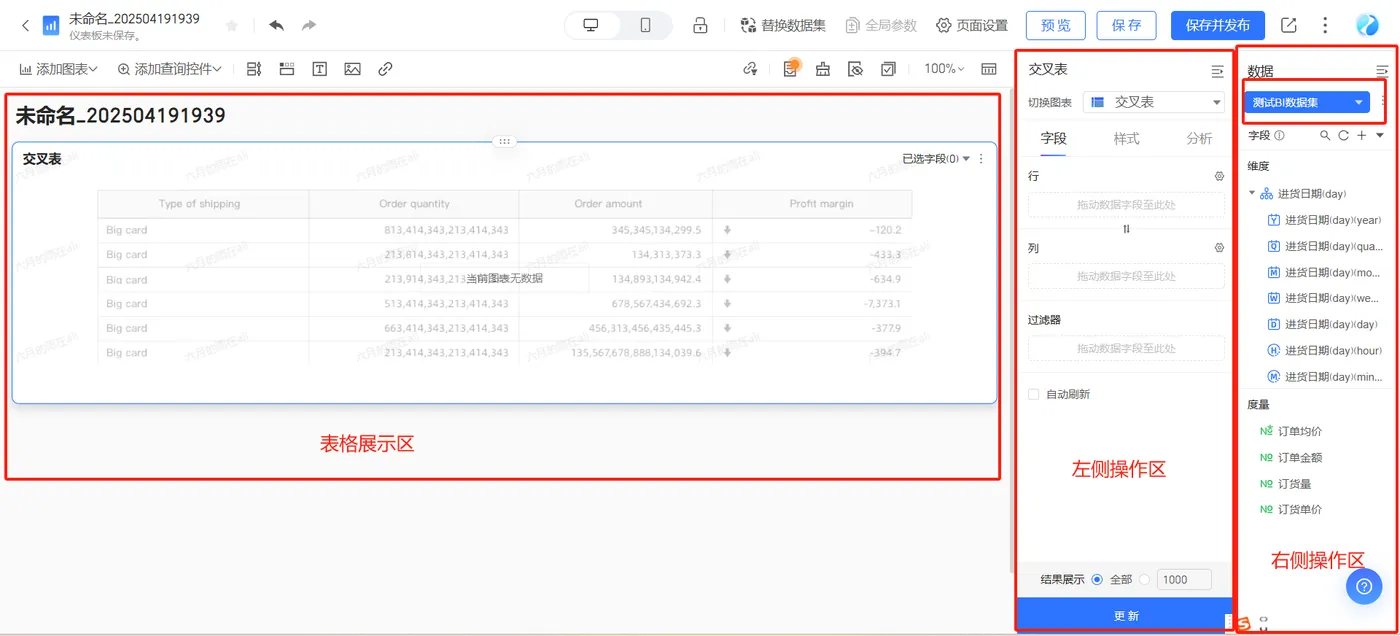Viewport: 1400px width, 636px height.
Task: Insert a text box widget
Action: 319,69
